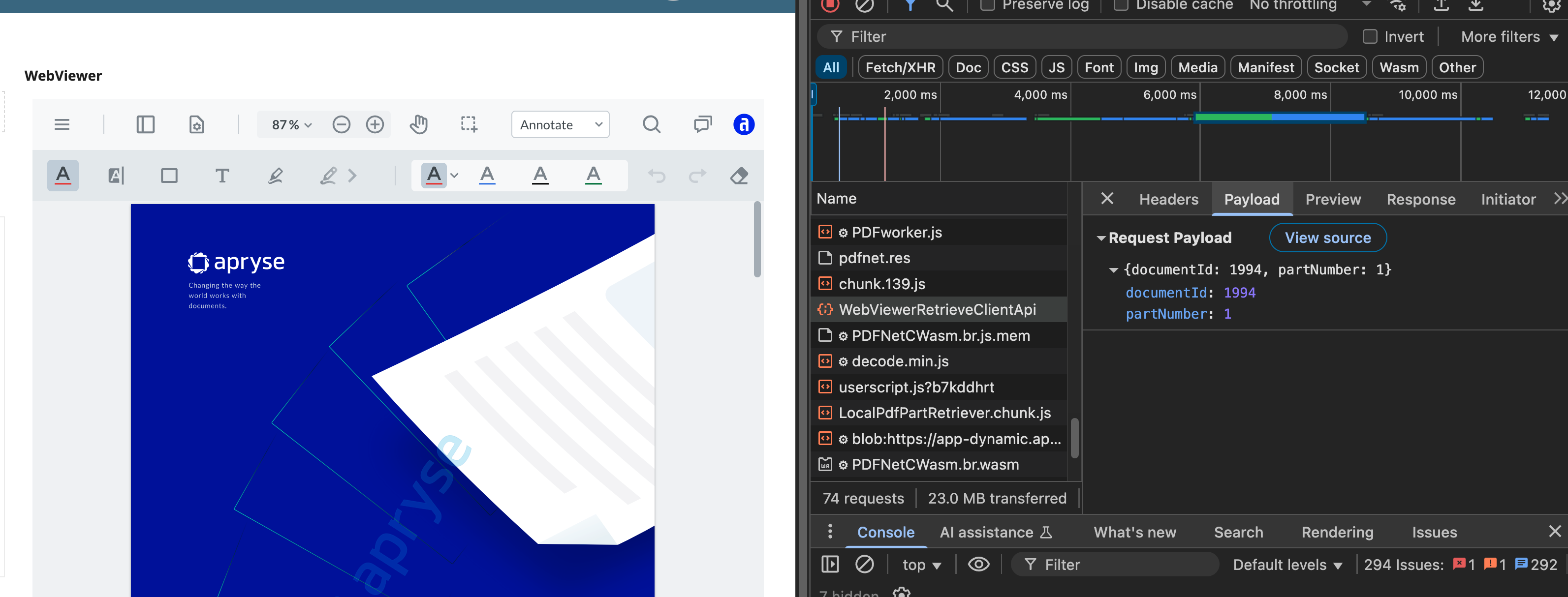
Task: Pick the green underline style preset
Action: click(593, 176)
